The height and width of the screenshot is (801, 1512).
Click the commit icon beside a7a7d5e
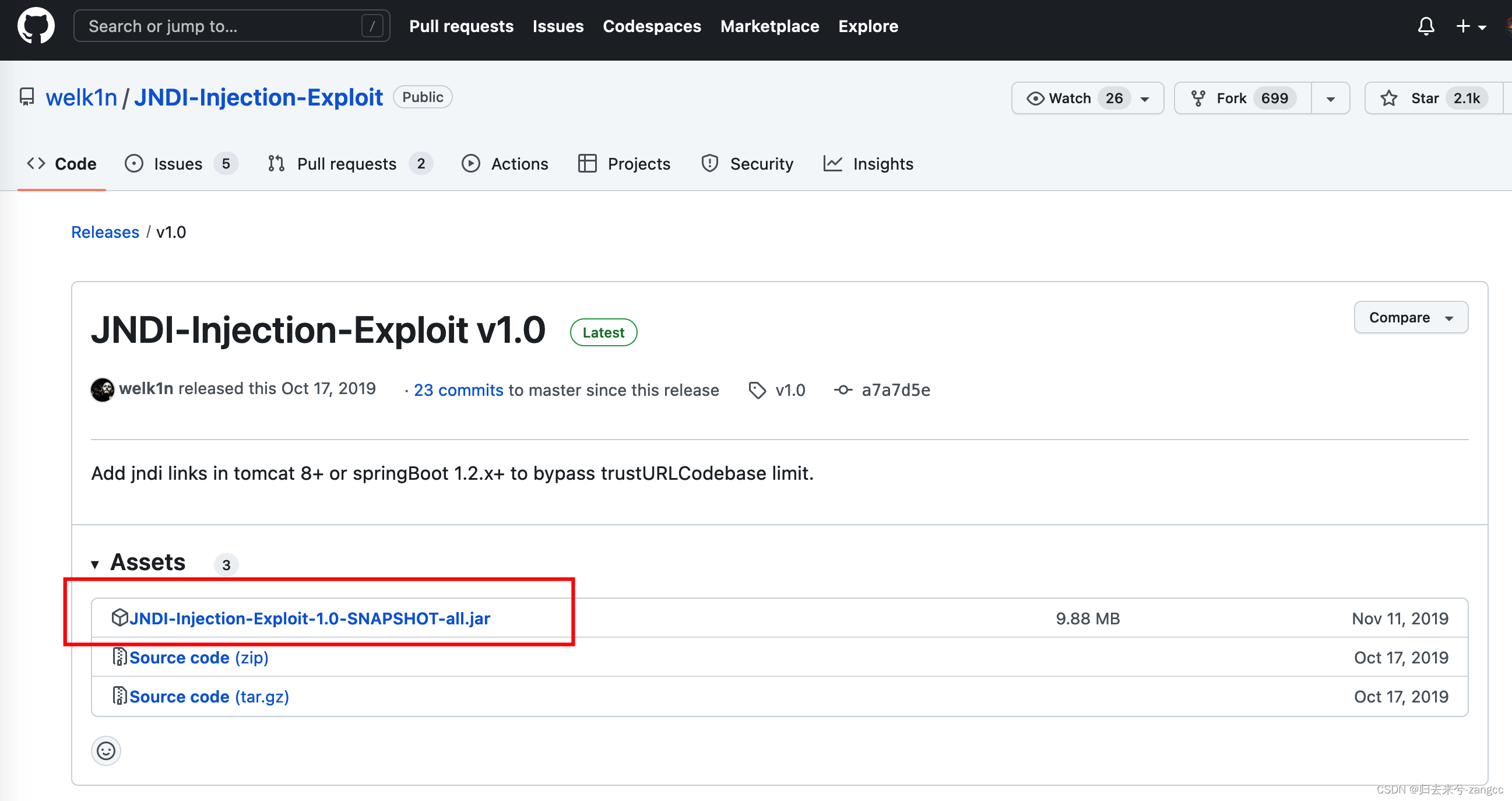pos(843,390)
